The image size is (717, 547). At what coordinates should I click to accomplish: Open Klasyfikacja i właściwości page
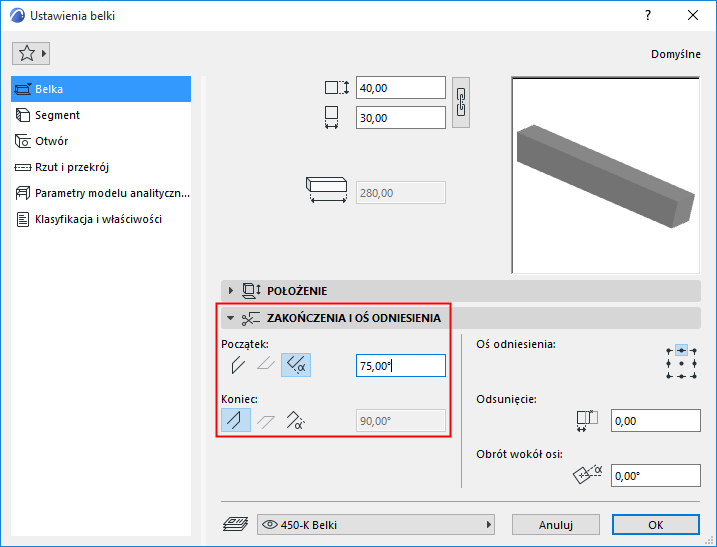pyautogui.click(x=101, y=220)
